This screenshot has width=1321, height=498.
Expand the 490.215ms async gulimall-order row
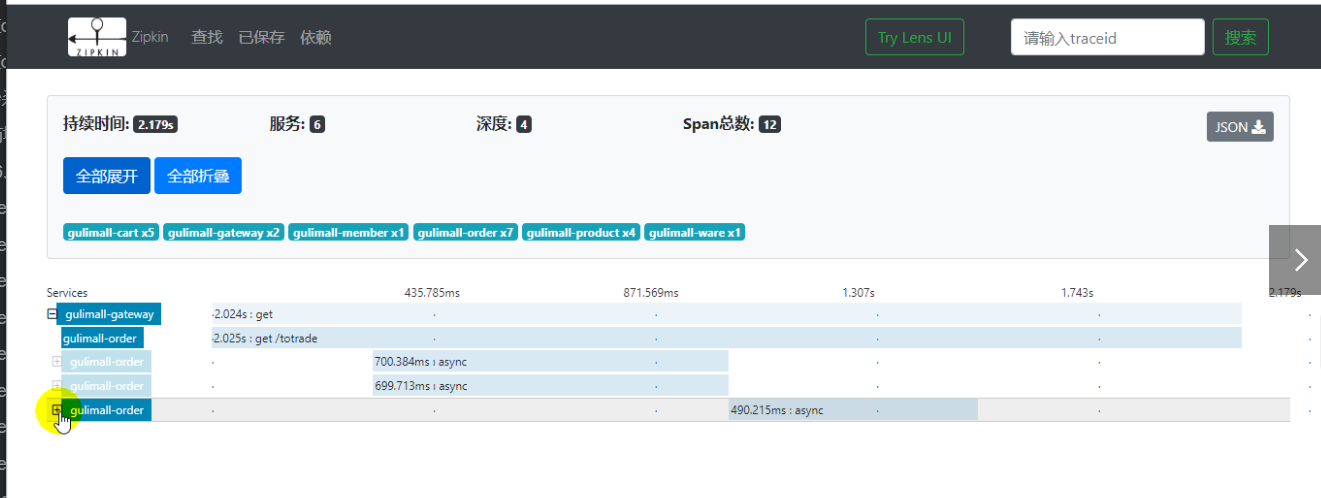click(56, 410)
